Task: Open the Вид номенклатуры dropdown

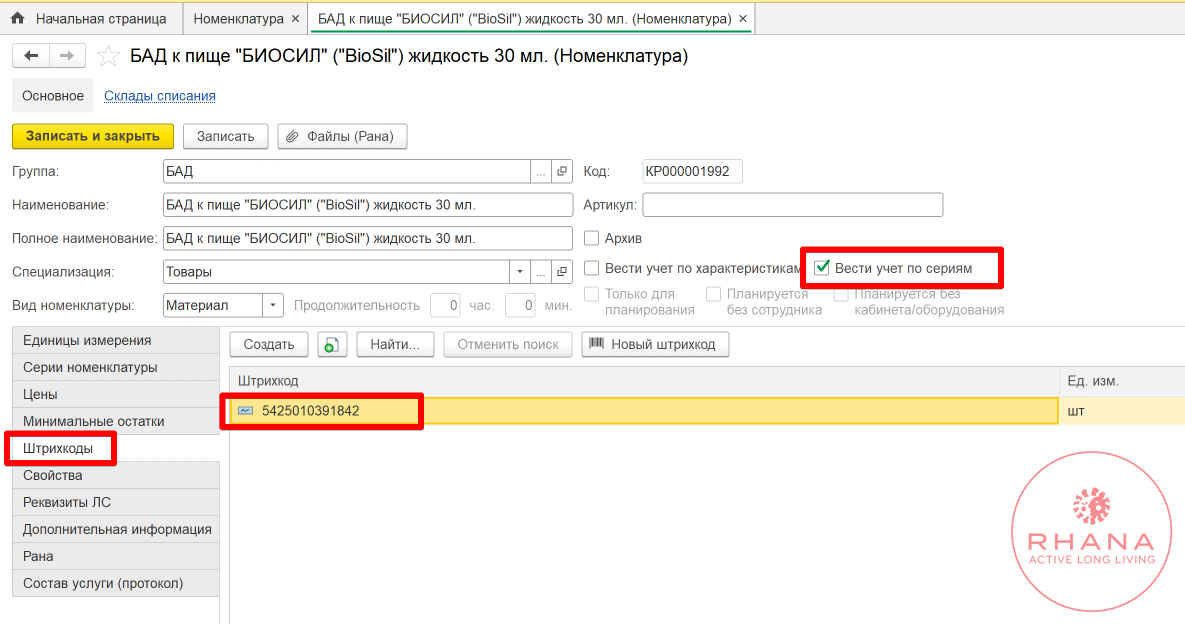Action: pos(273,305)
